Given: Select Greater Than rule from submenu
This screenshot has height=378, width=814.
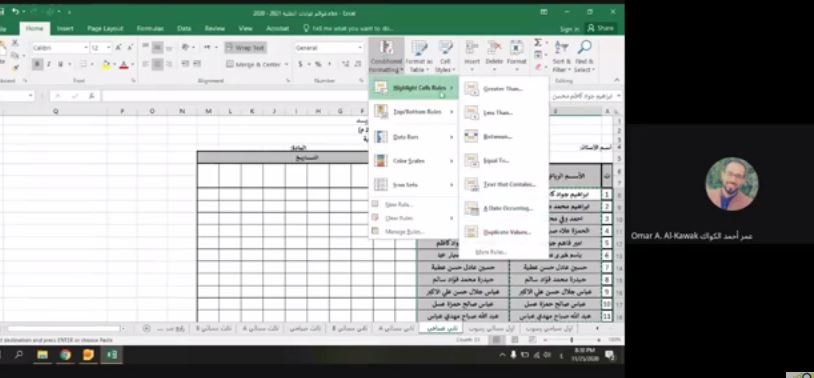Looking at the screenshot, I should 503,89.
